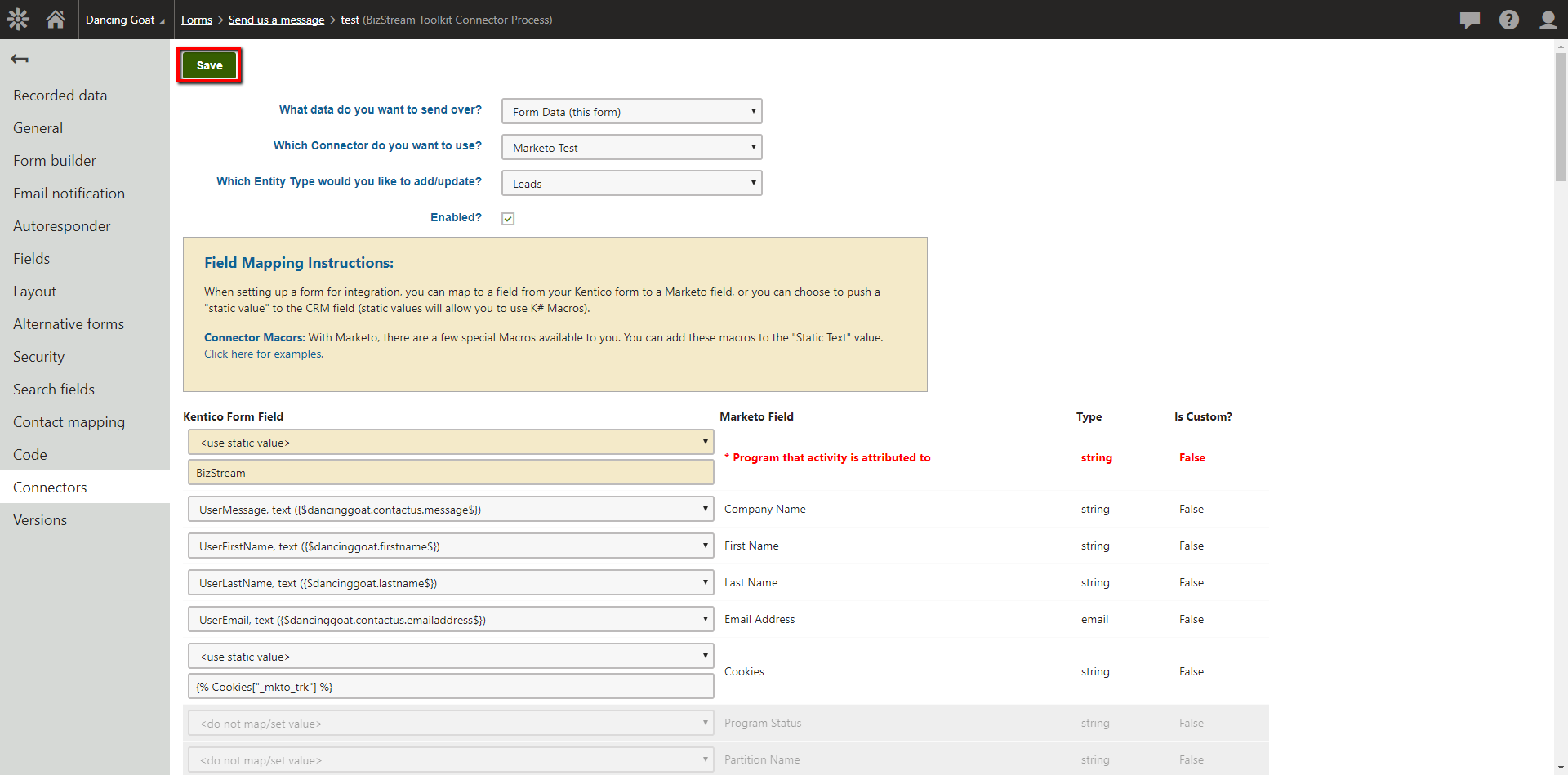Change the UserEmail field mapping dropdown

click(451, 620)
